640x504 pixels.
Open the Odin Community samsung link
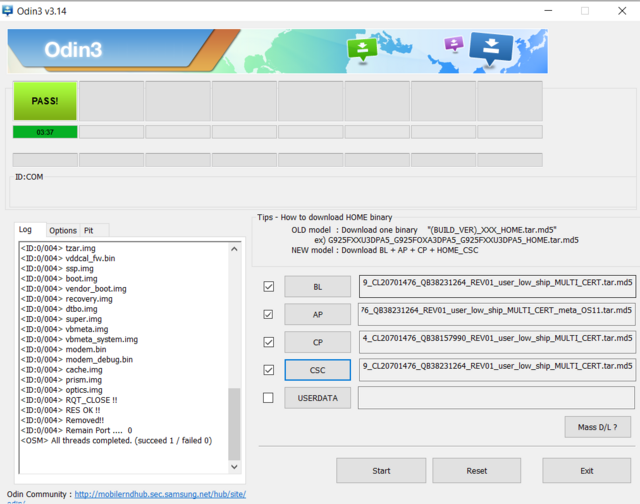[160, 494]
